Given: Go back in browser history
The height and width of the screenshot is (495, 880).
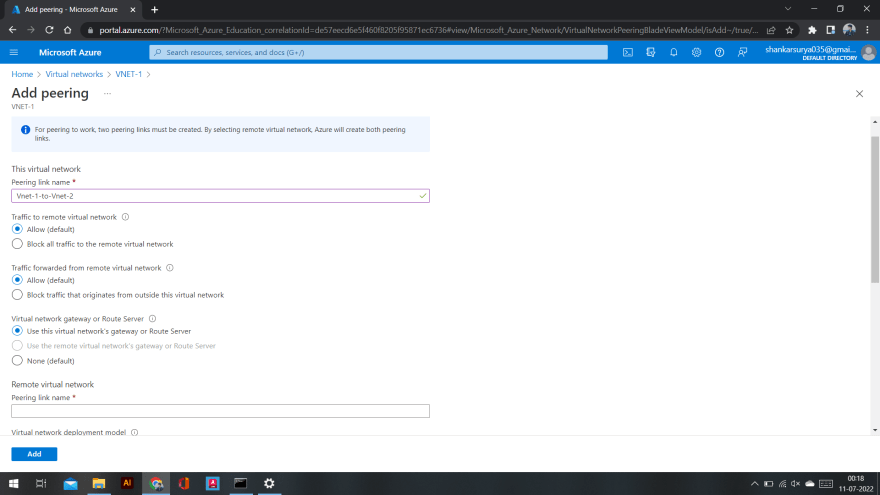Looking at the screenshot, I should [13, 30].
